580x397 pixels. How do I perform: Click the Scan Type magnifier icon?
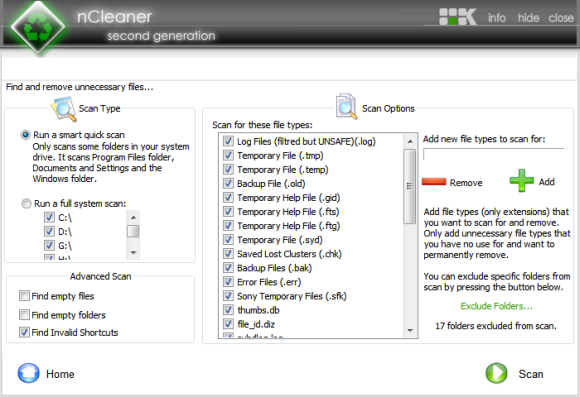coord(64,108)
